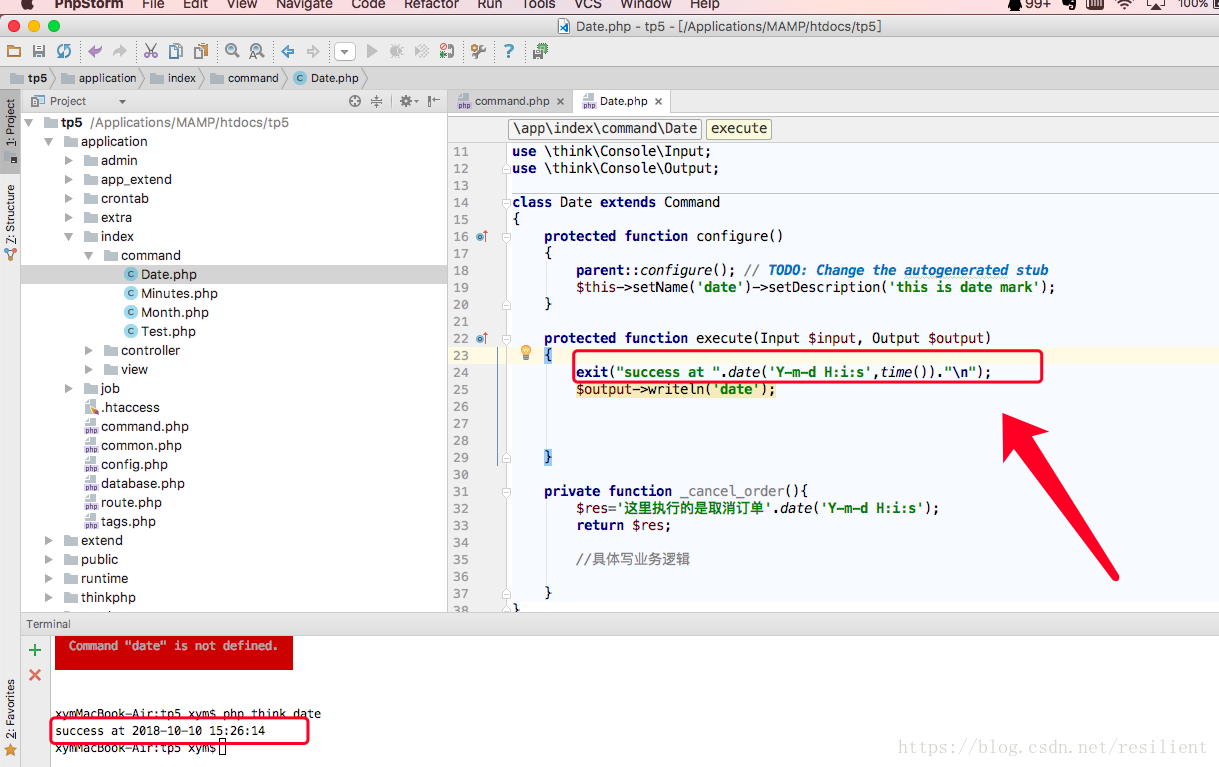The height and width of the screenshot is (767, 1219).
Task: Click the Save All toolbar icon
Action: [39, 51]
